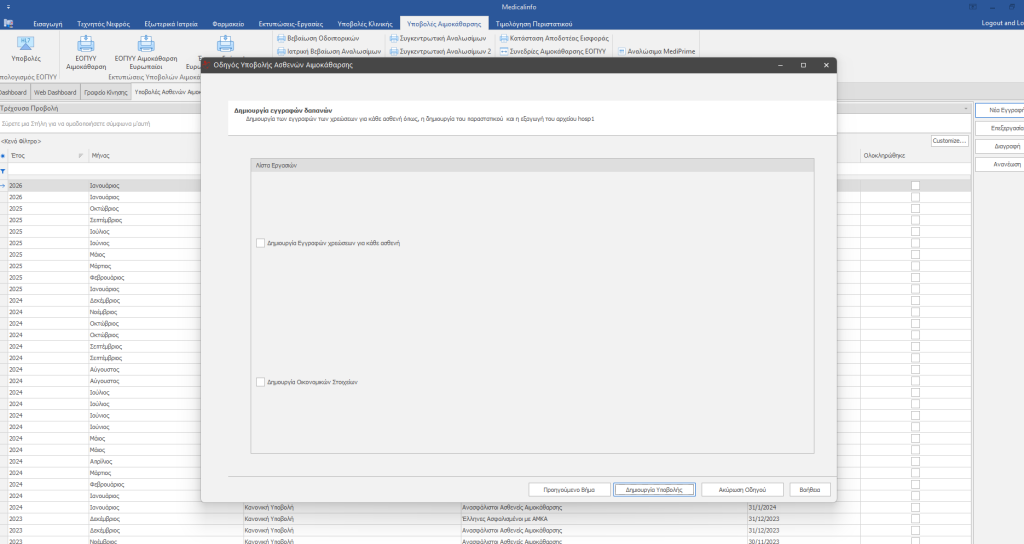
Task: Click the Υποβολές ribbon icon
Action: (26, 44)
